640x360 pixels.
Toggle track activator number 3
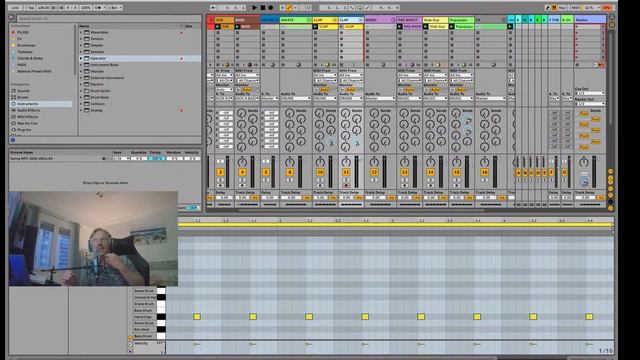(x=220, y=172)
